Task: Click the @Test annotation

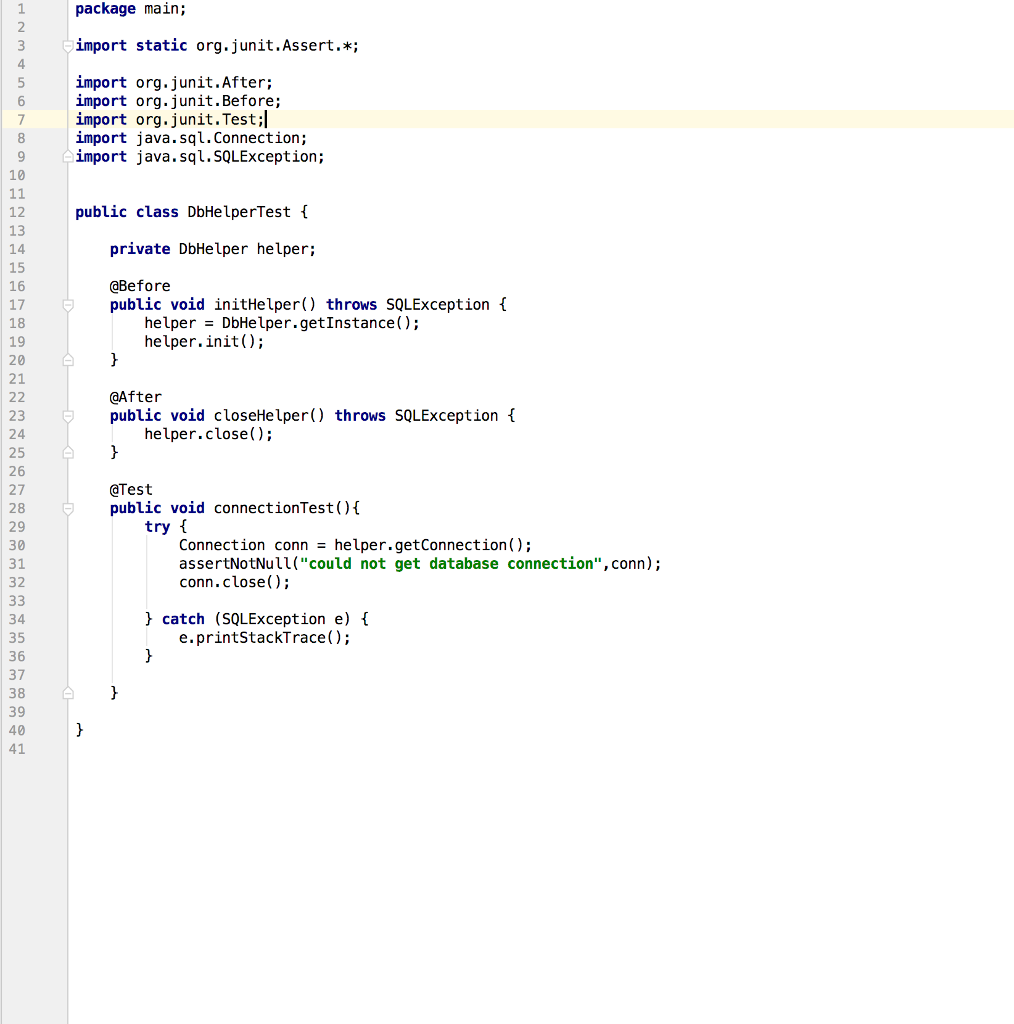Action: coord(130,489)
